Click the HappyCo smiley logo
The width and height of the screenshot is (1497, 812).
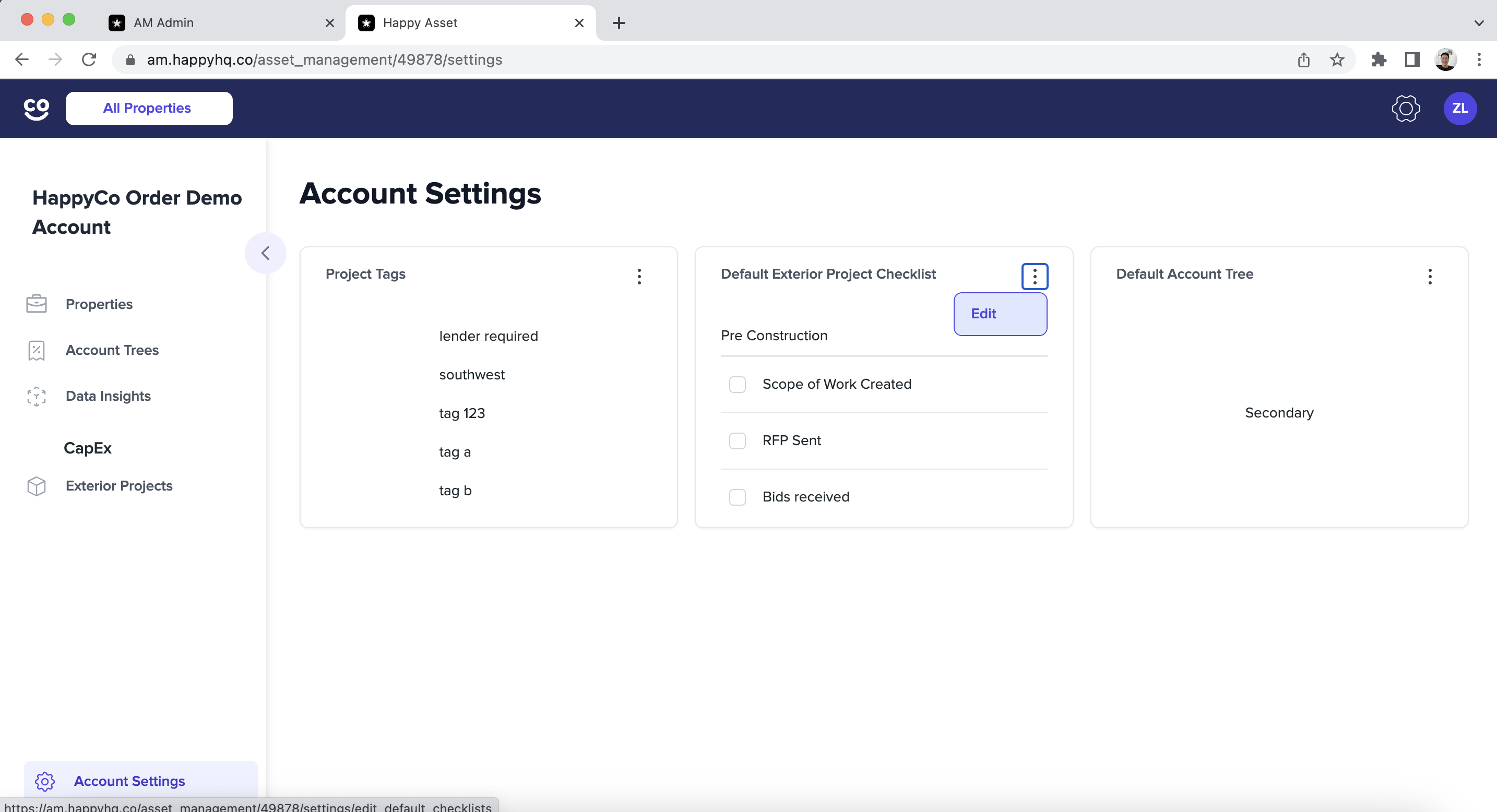coord(36,109)
